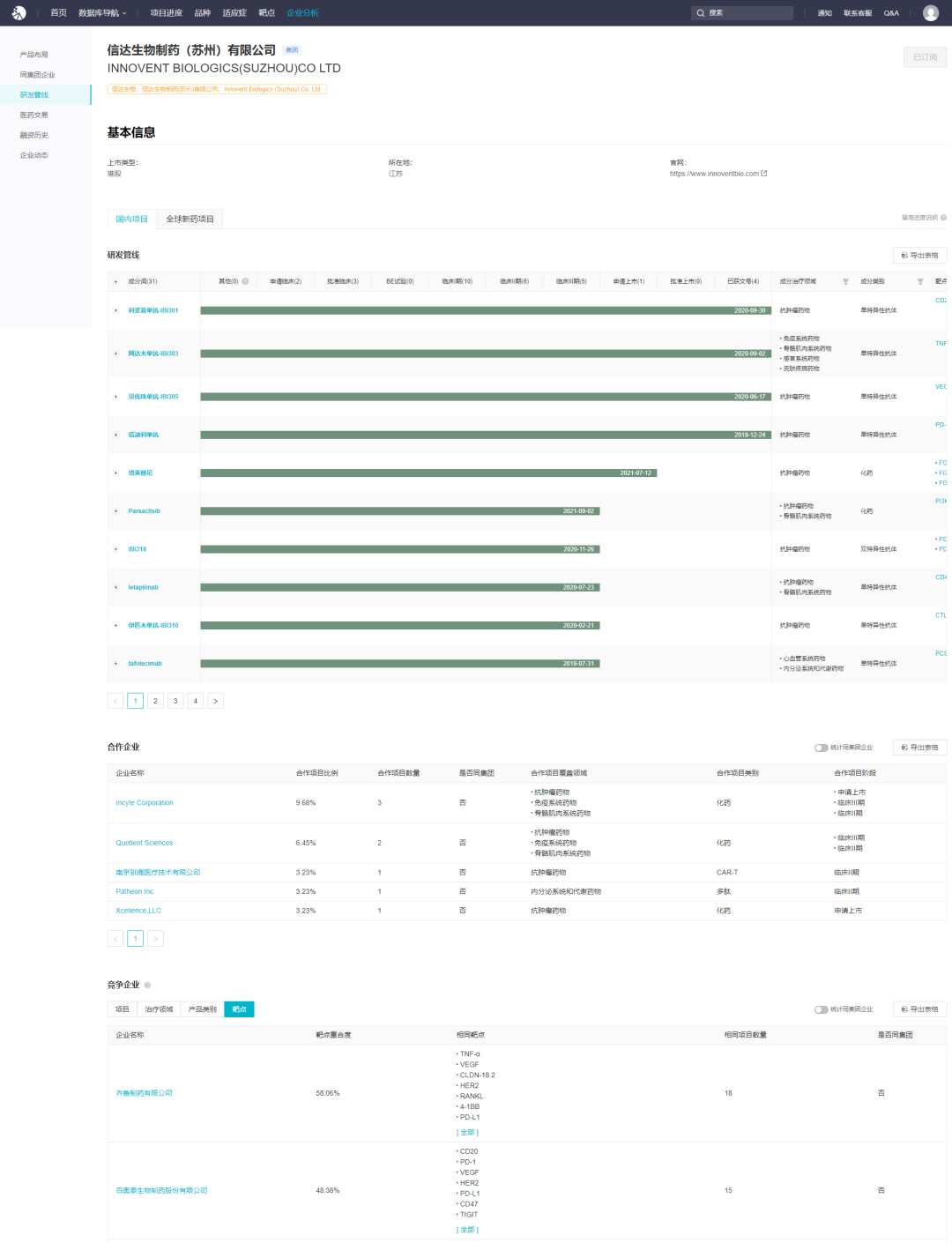The height and width of the screenshot is (1243, 952).
Task: Open 项目进度 in top navigation
Action: coord(167,13)
